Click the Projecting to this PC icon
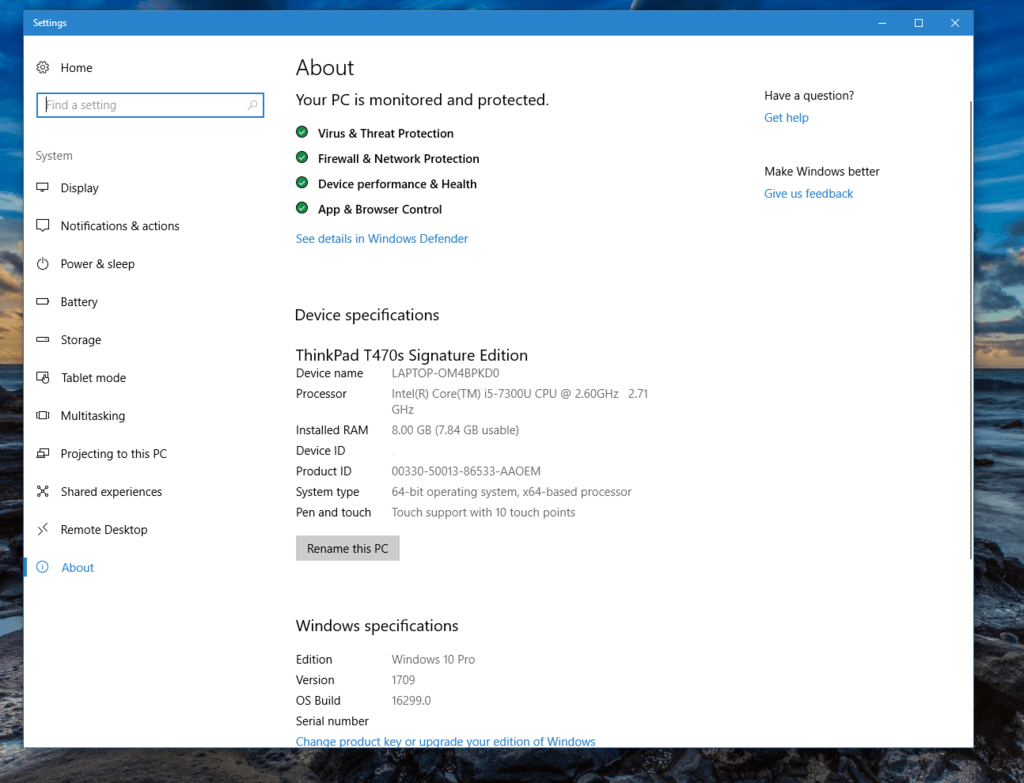 click(x=42, y=453)
